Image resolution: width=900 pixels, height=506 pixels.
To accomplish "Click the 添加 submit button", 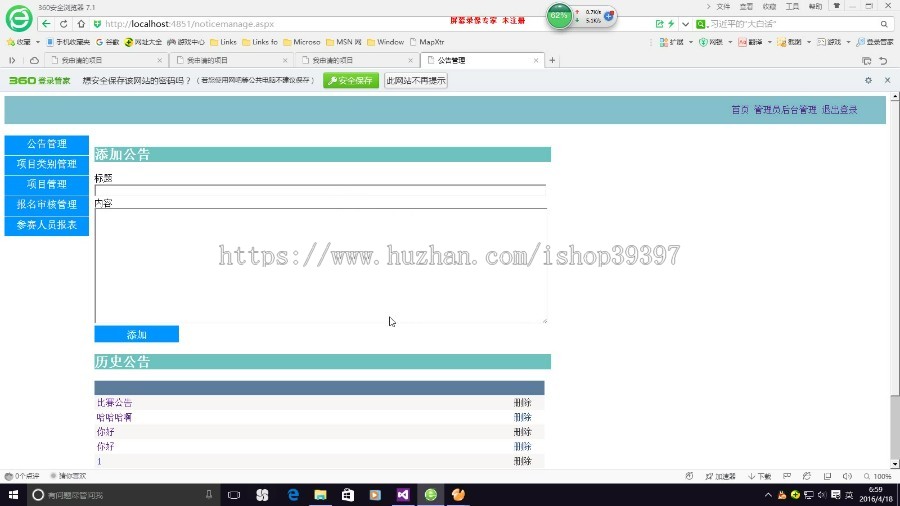I will 137,334.
